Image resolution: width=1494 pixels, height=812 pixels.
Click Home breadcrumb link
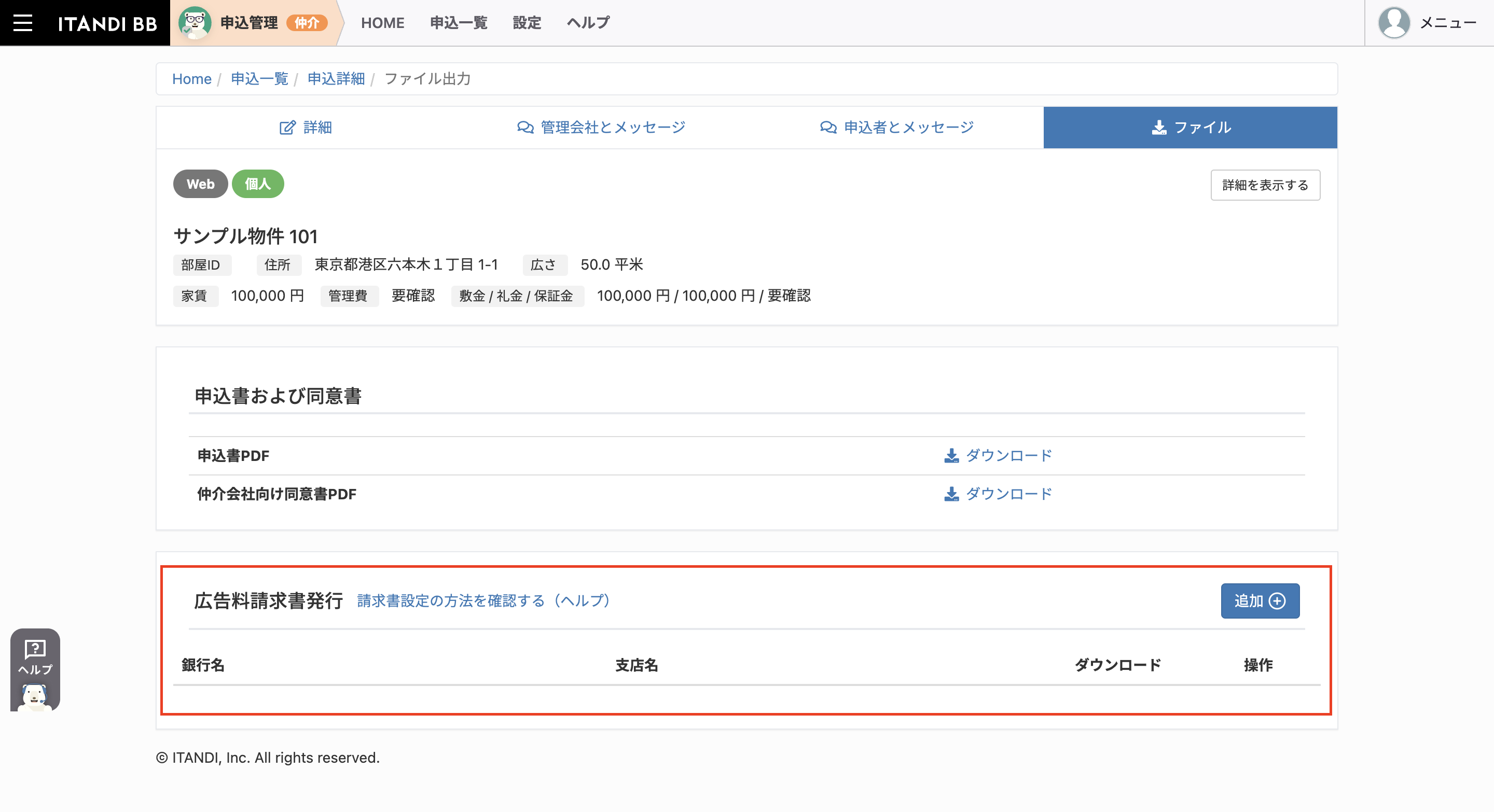pyautogui.click(x=192, y=79)
